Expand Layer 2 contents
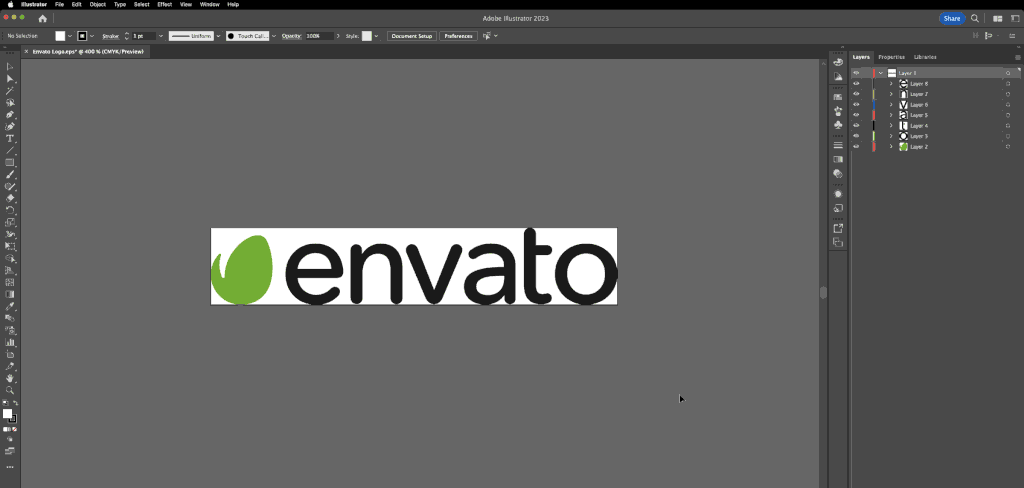This screenshot has width=1024, height=488. pos(891,146)
